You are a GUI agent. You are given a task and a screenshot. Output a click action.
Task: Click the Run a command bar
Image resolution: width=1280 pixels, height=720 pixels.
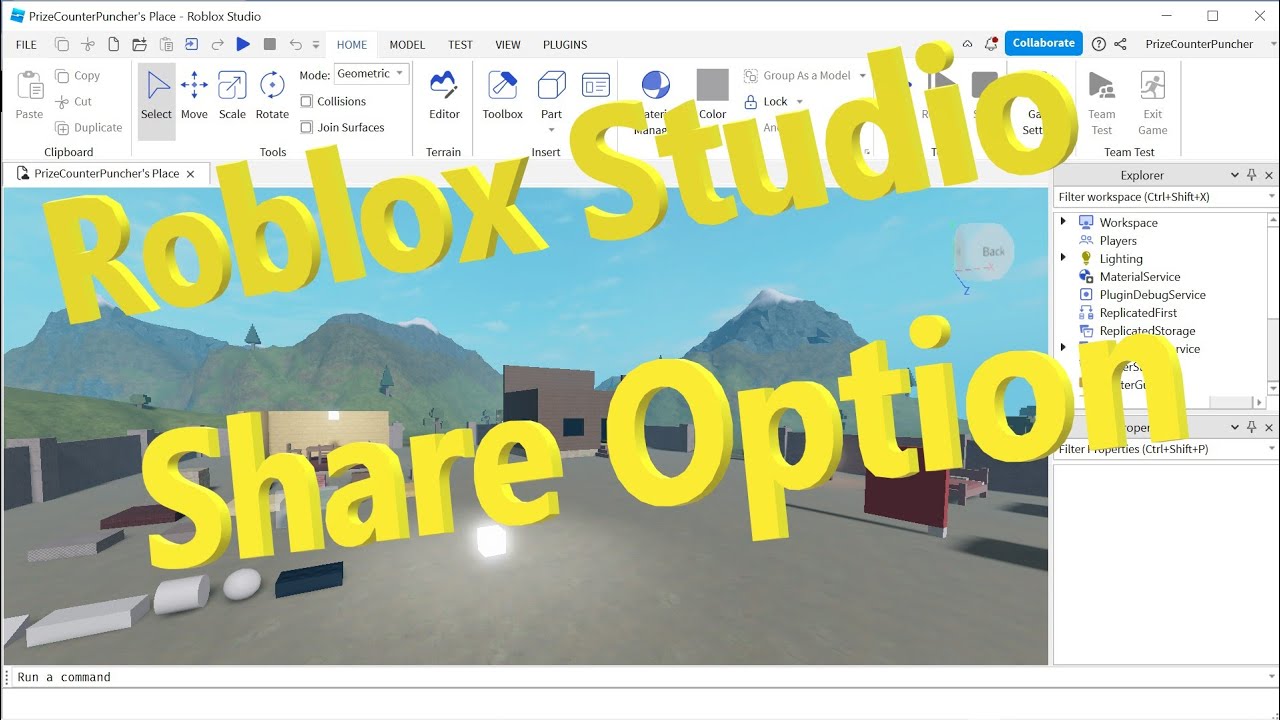tap(640, 677)
